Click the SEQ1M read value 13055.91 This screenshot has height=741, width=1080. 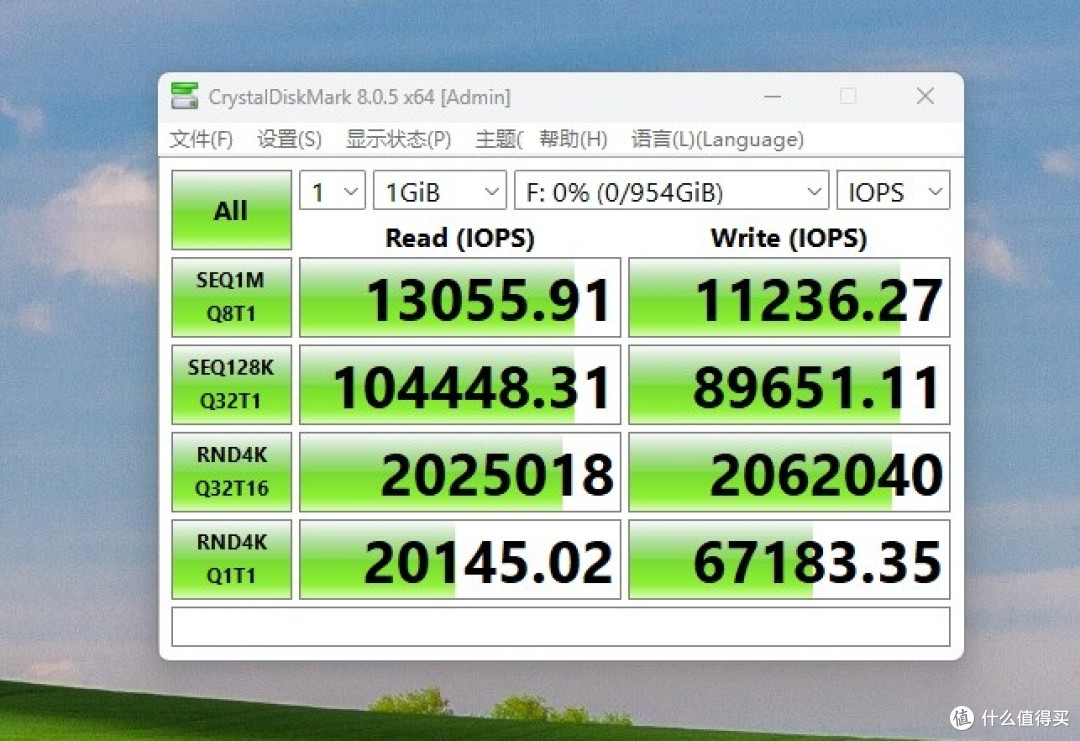tap(460, 298)
